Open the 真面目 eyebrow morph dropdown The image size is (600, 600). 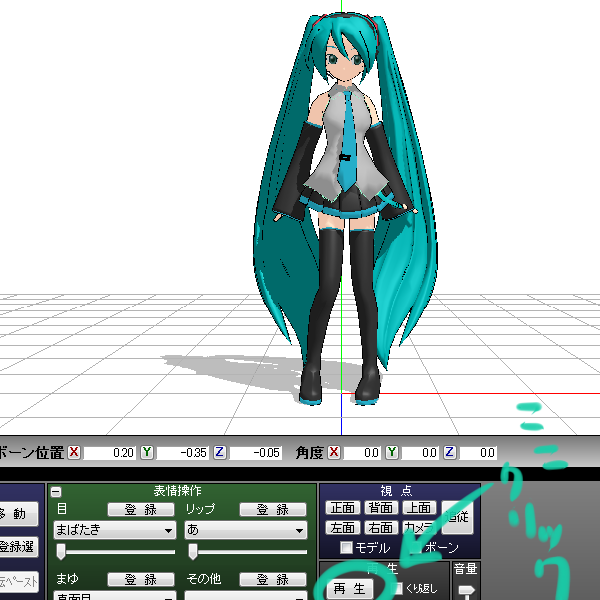115,596
